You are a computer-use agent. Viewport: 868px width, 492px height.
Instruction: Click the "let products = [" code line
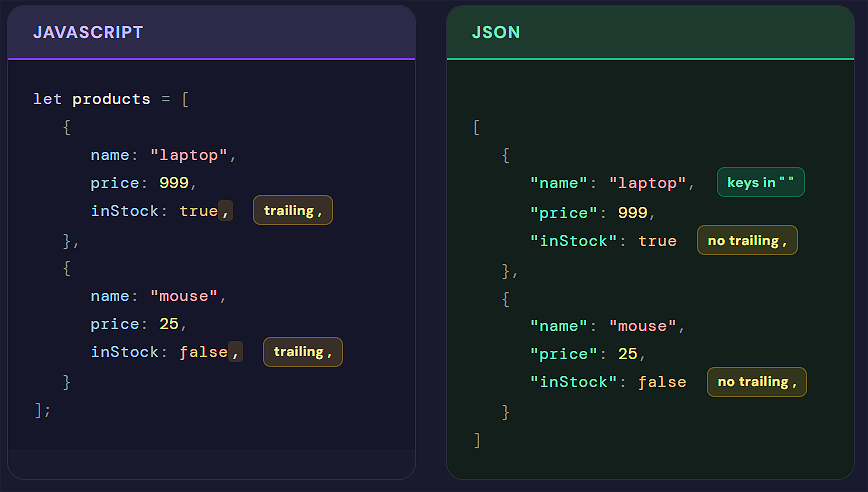[111, 99]
